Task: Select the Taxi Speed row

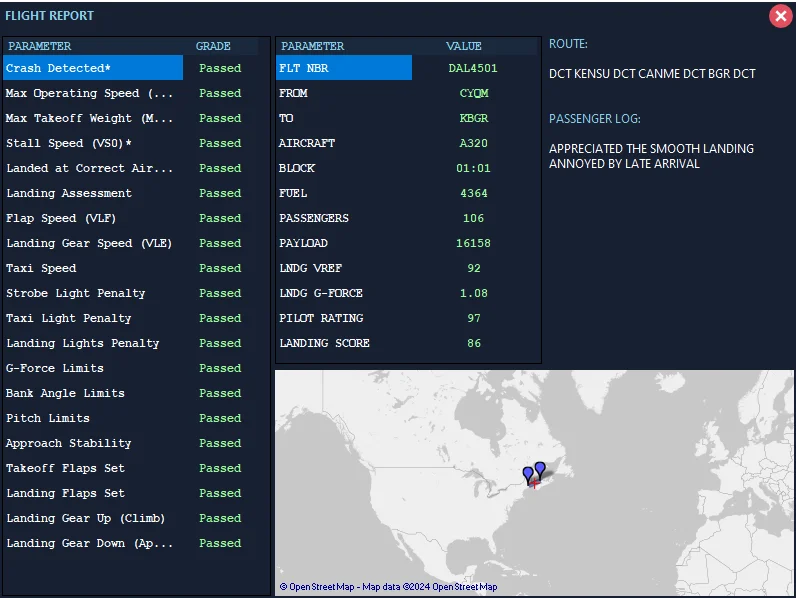Action: tap(130, 268)
